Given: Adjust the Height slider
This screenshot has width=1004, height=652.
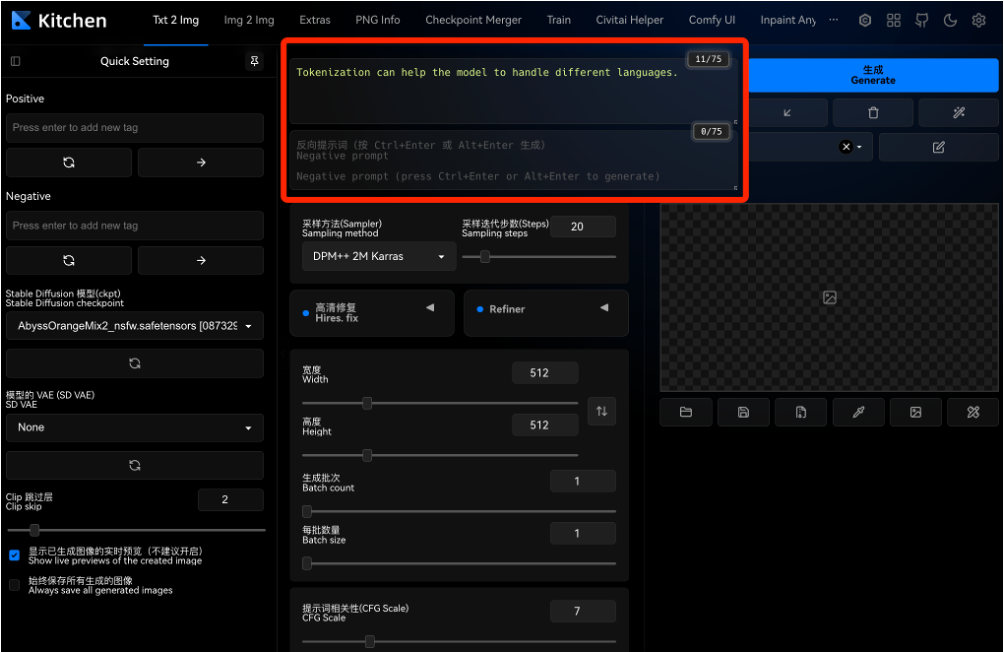Looking at the screenshot, I should click(x=440, y=455).
